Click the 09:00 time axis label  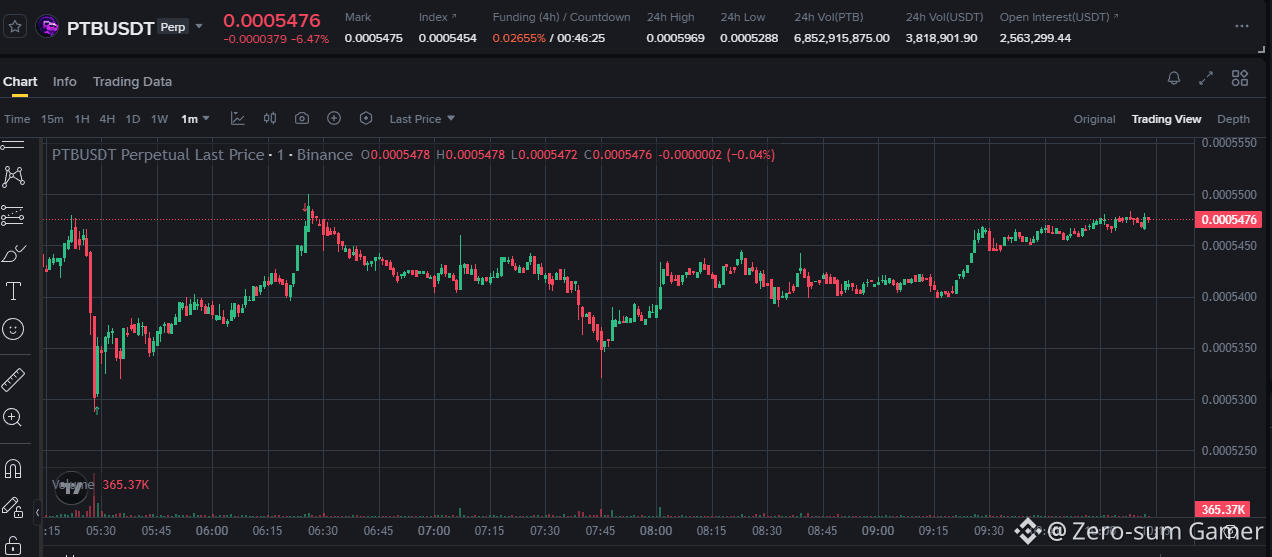pos(878,530)
